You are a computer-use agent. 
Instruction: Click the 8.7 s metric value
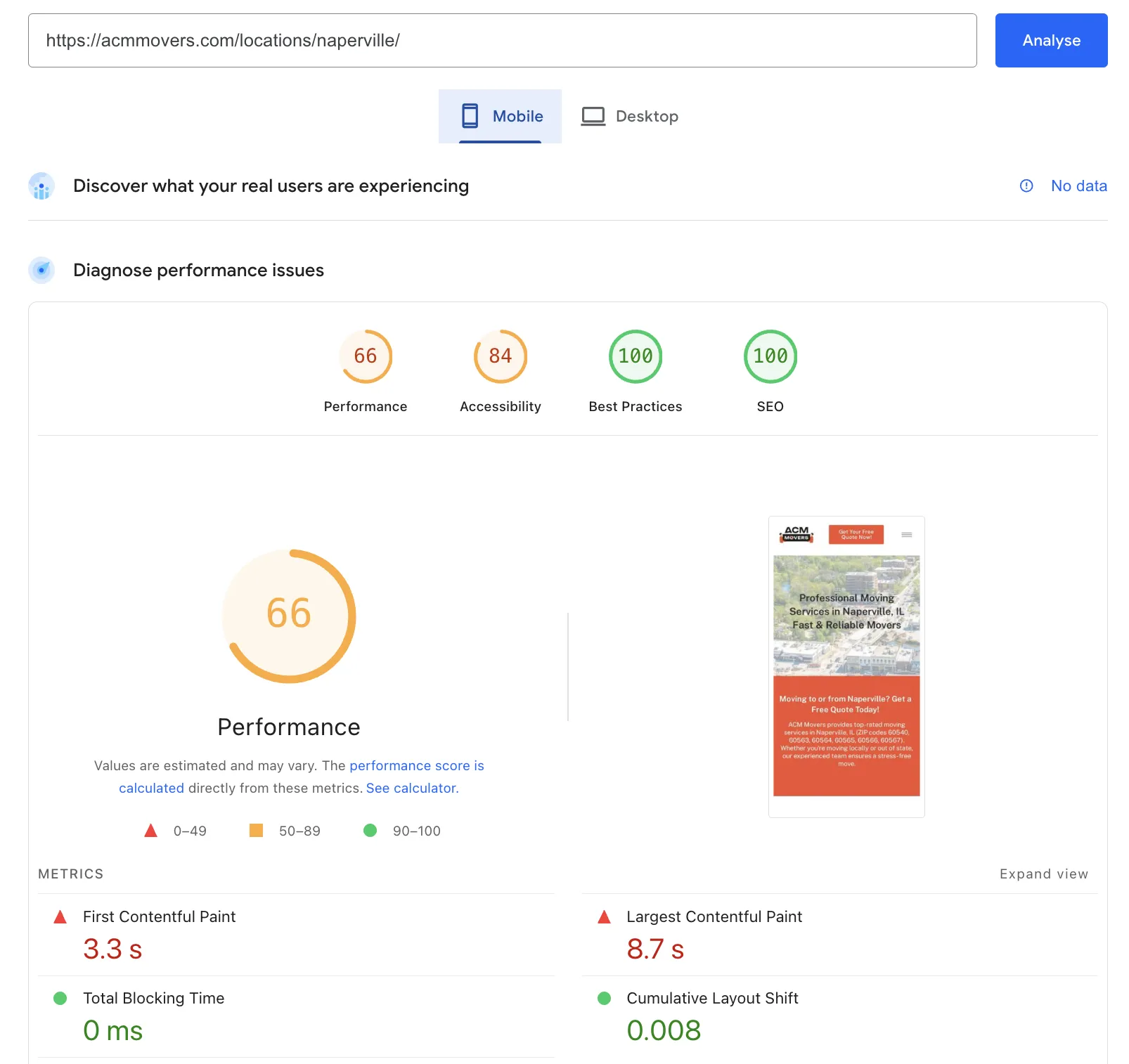655,949
